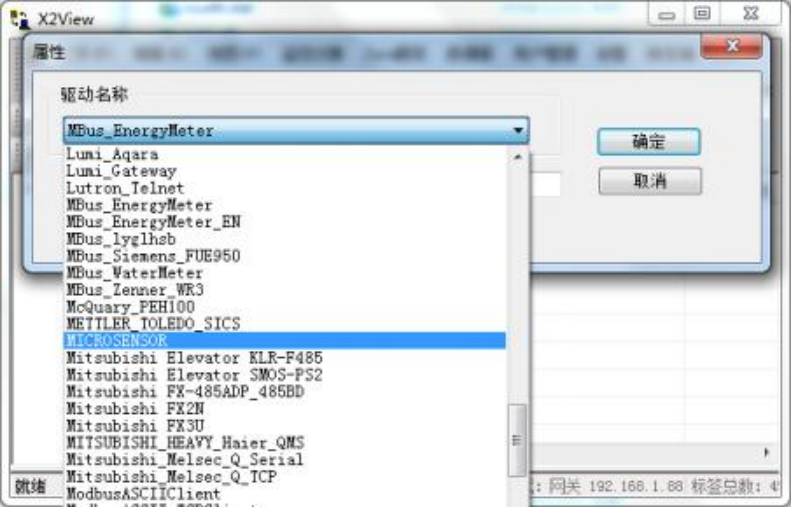Select Mitsubishi FX2N driver

[285, 409]
